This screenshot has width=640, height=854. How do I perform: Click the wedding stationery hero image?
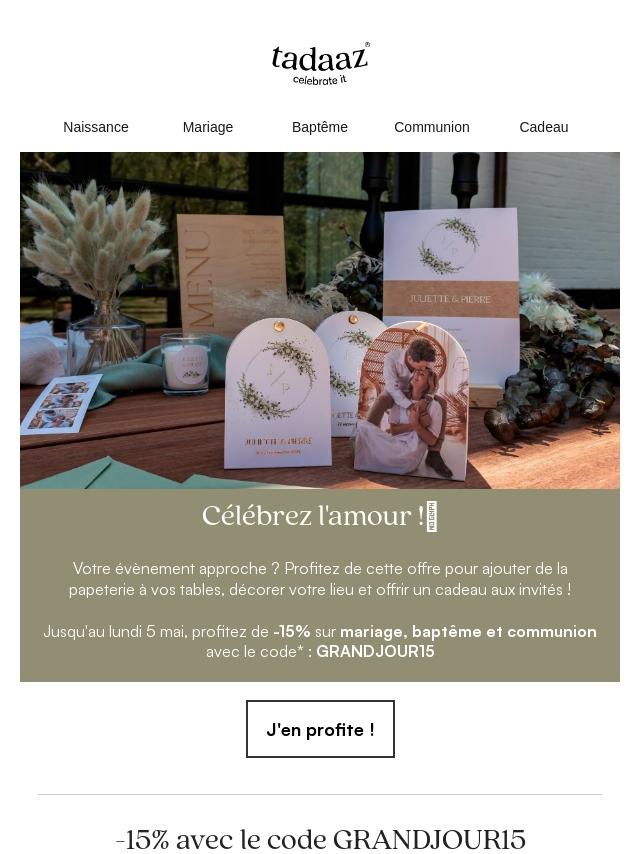(x=320, y=320)
